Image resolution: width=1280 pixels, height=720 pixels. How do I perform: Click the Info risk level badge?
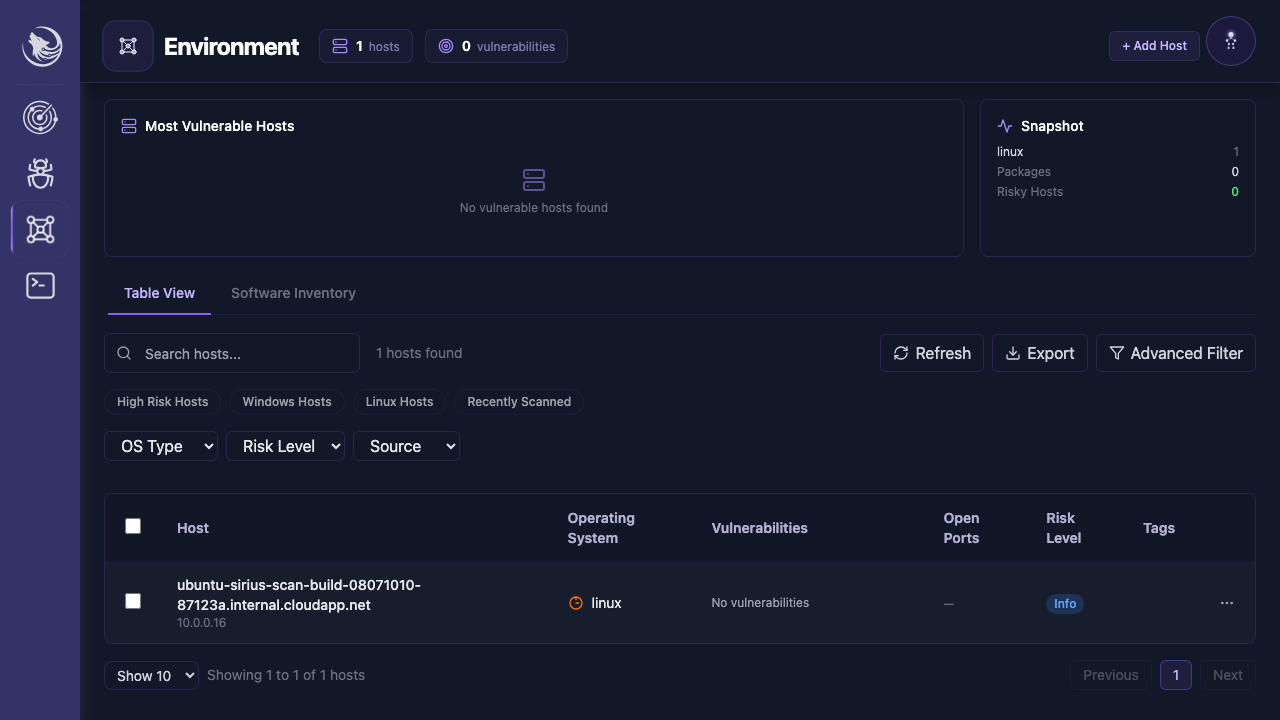point(1065,603)
